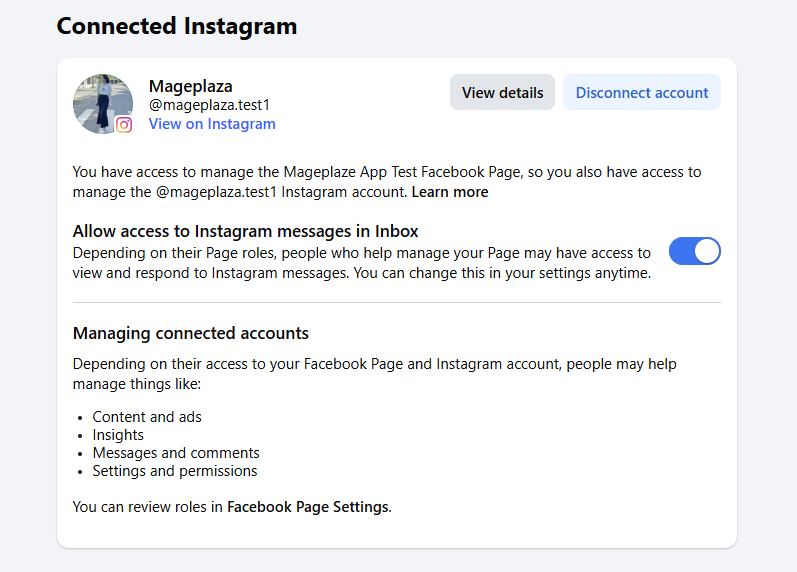Click the Instagram logo badge on avatar
Screen dimensions: 797x572
[x=124, y=125]
